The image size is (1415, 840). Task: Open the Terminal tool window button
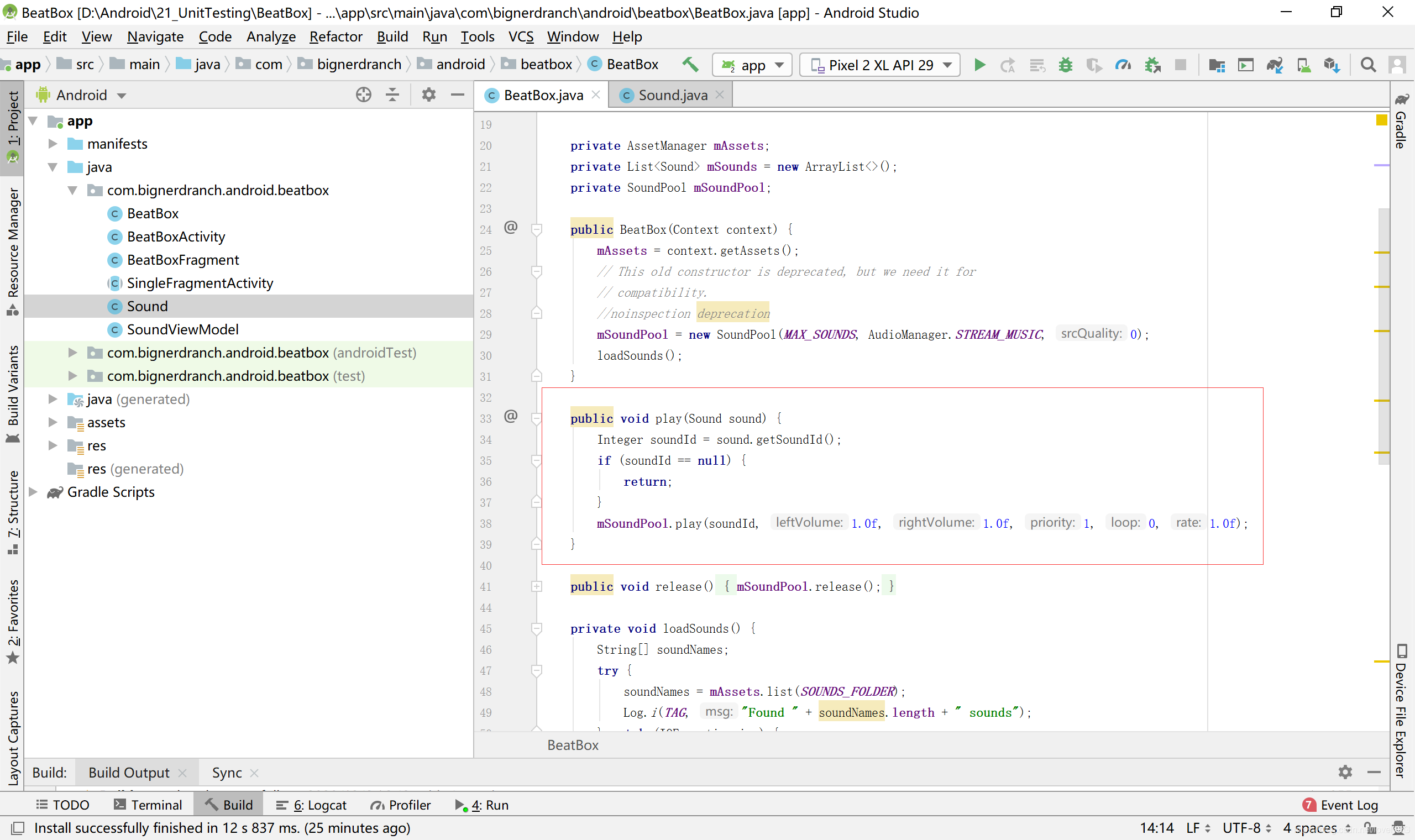pos(148,805)
